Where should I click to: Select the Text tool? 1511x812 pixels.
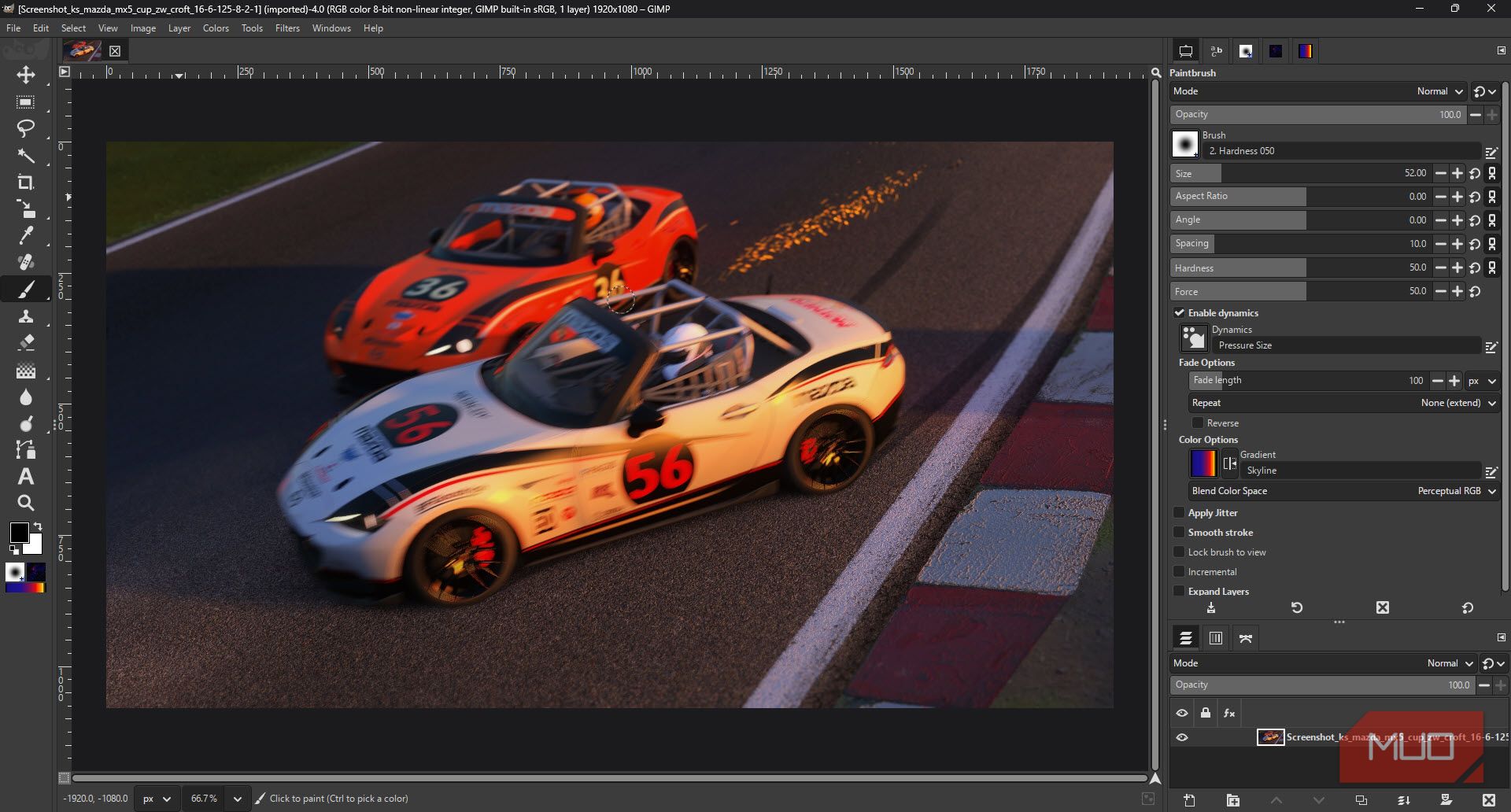26,477
